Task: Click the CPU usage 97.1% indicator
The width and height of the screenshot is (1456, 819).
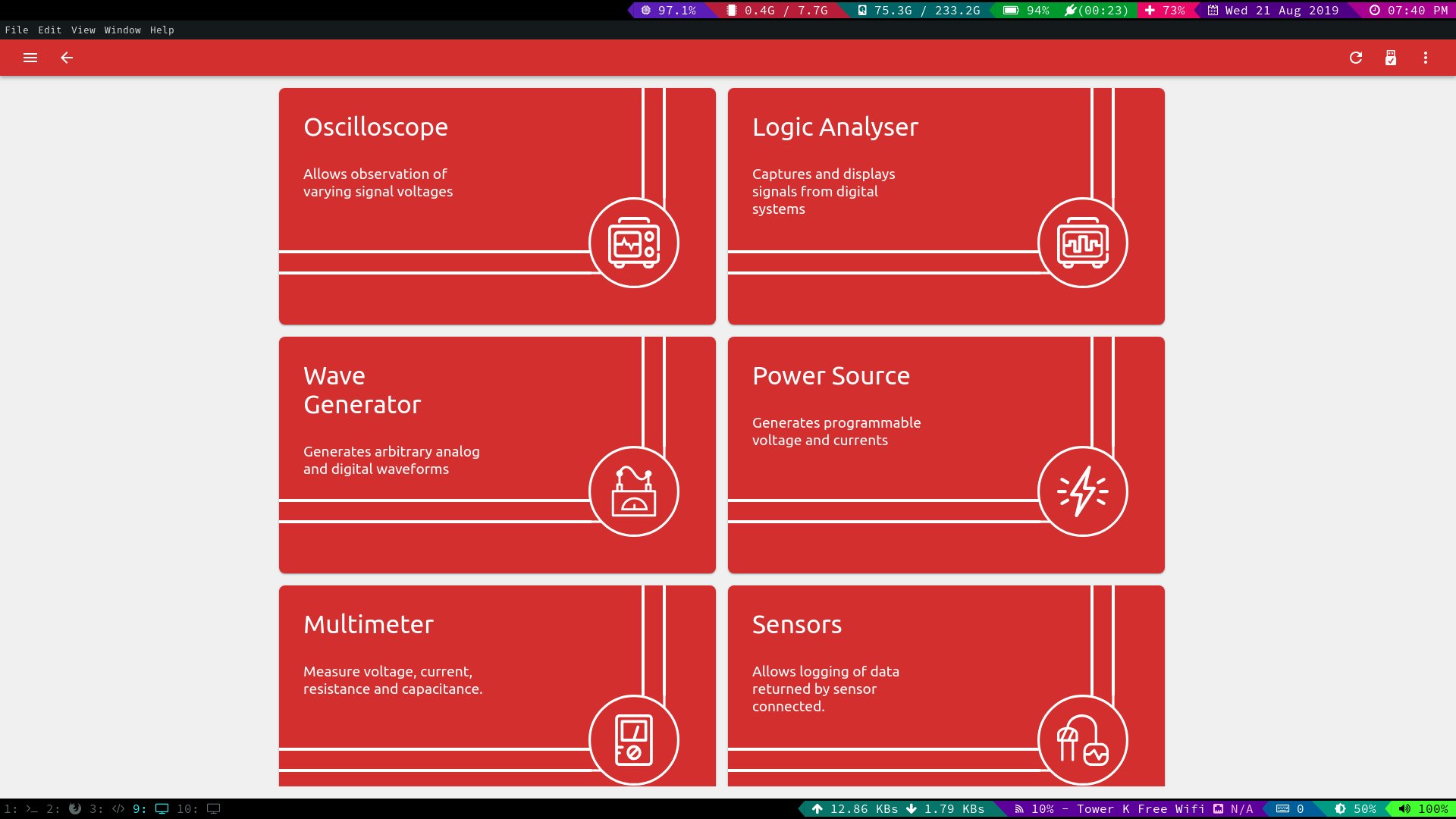Action: (668, 11)
